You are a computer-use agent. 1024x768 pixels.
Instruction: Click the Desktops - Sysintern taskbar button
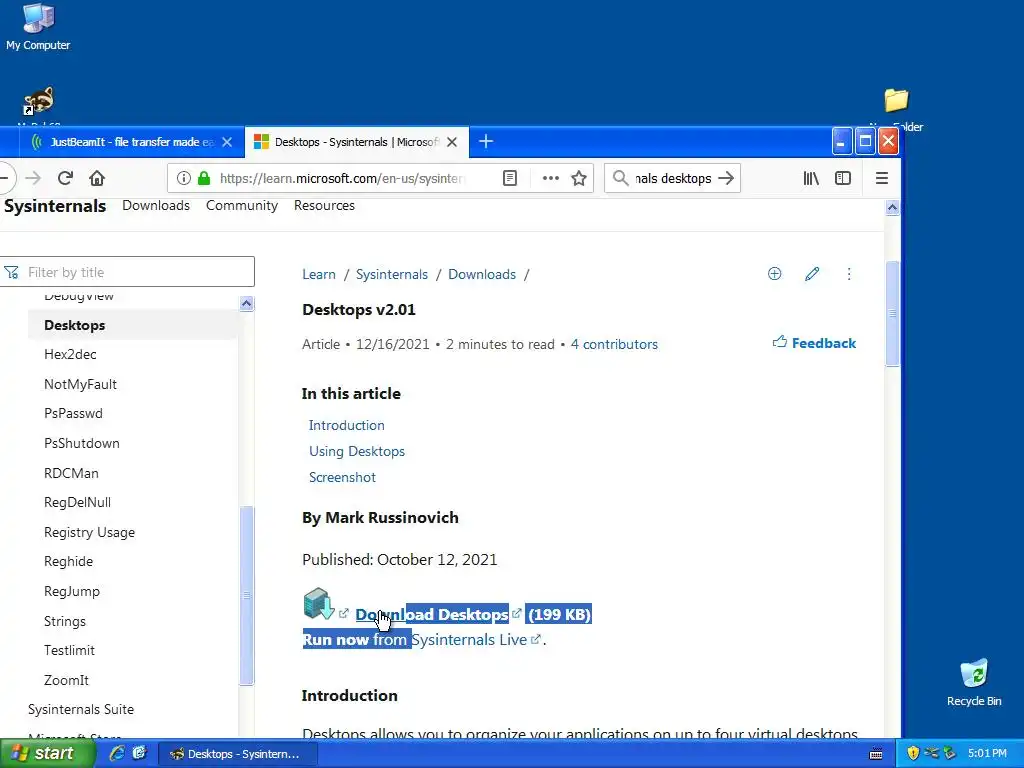[238, 754]
